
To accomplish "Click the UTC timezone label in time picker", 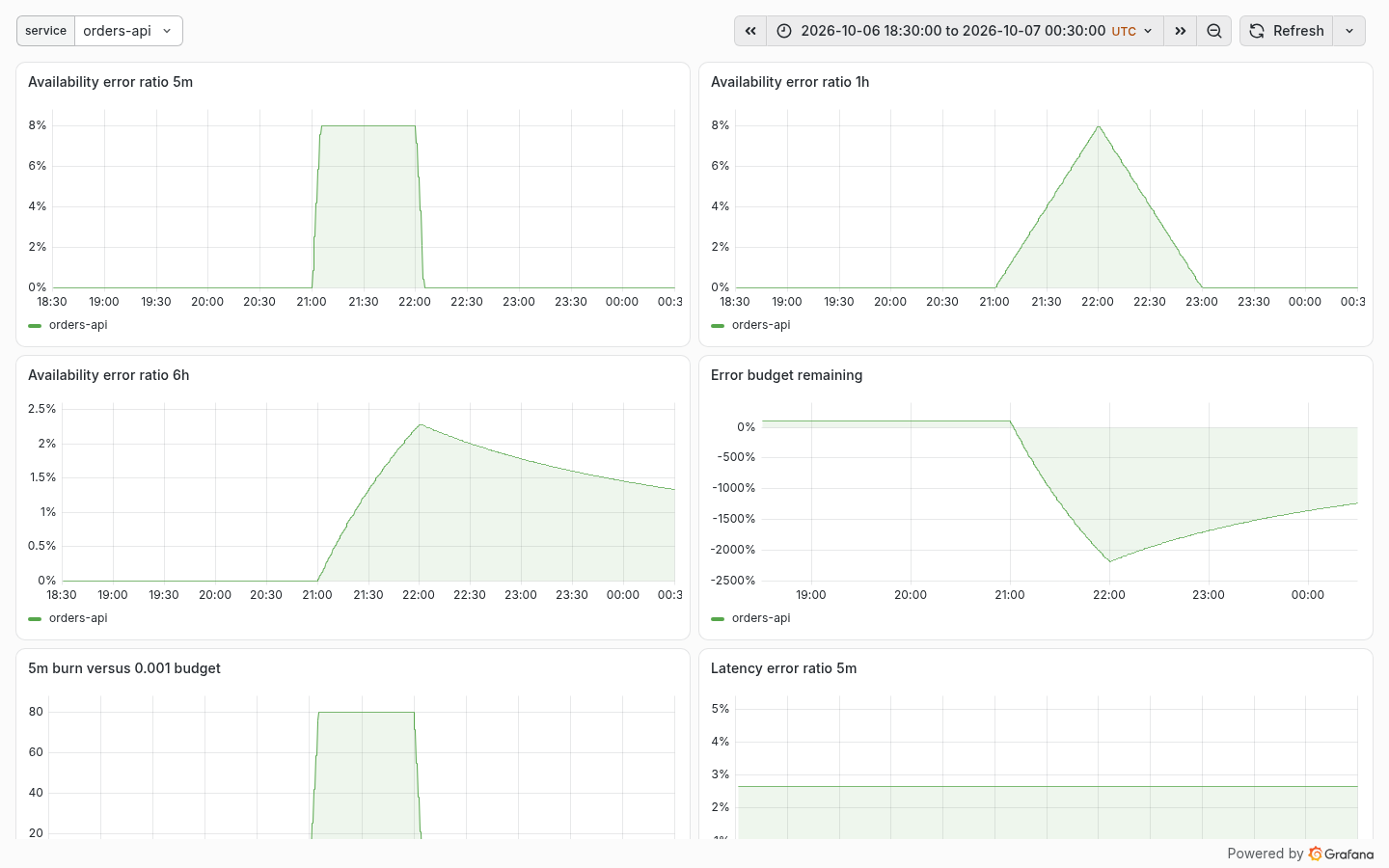I will click(1124, 32).
